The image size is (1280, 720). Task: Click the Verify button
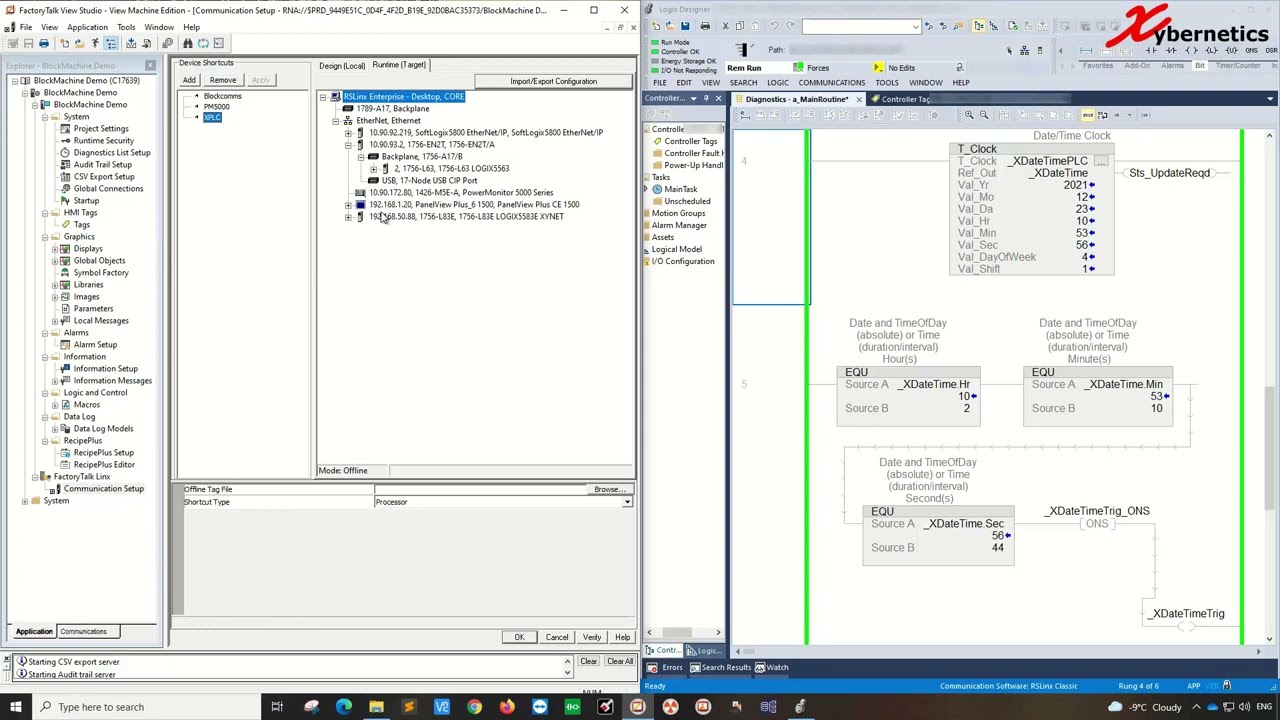point(592,637)
